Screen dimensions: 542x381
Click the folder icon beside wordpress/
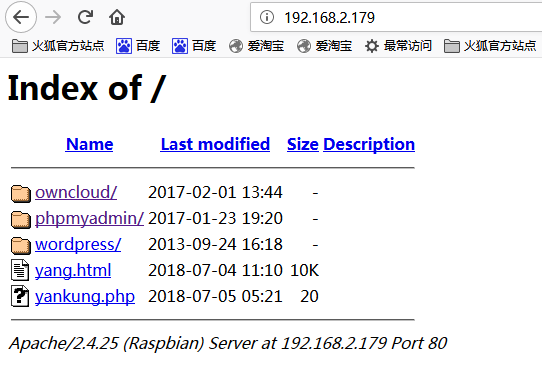click(20, 245)
